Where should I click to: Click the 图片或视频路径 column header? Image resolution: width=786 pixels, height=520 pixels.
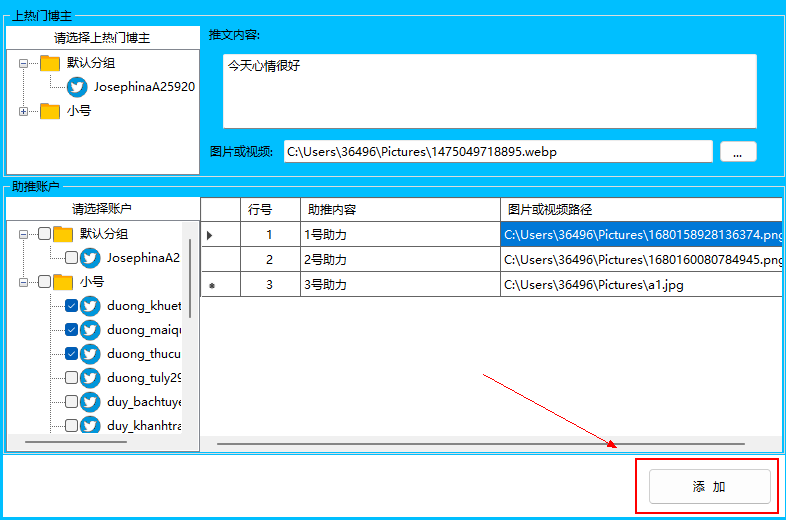tap(640, 209)
